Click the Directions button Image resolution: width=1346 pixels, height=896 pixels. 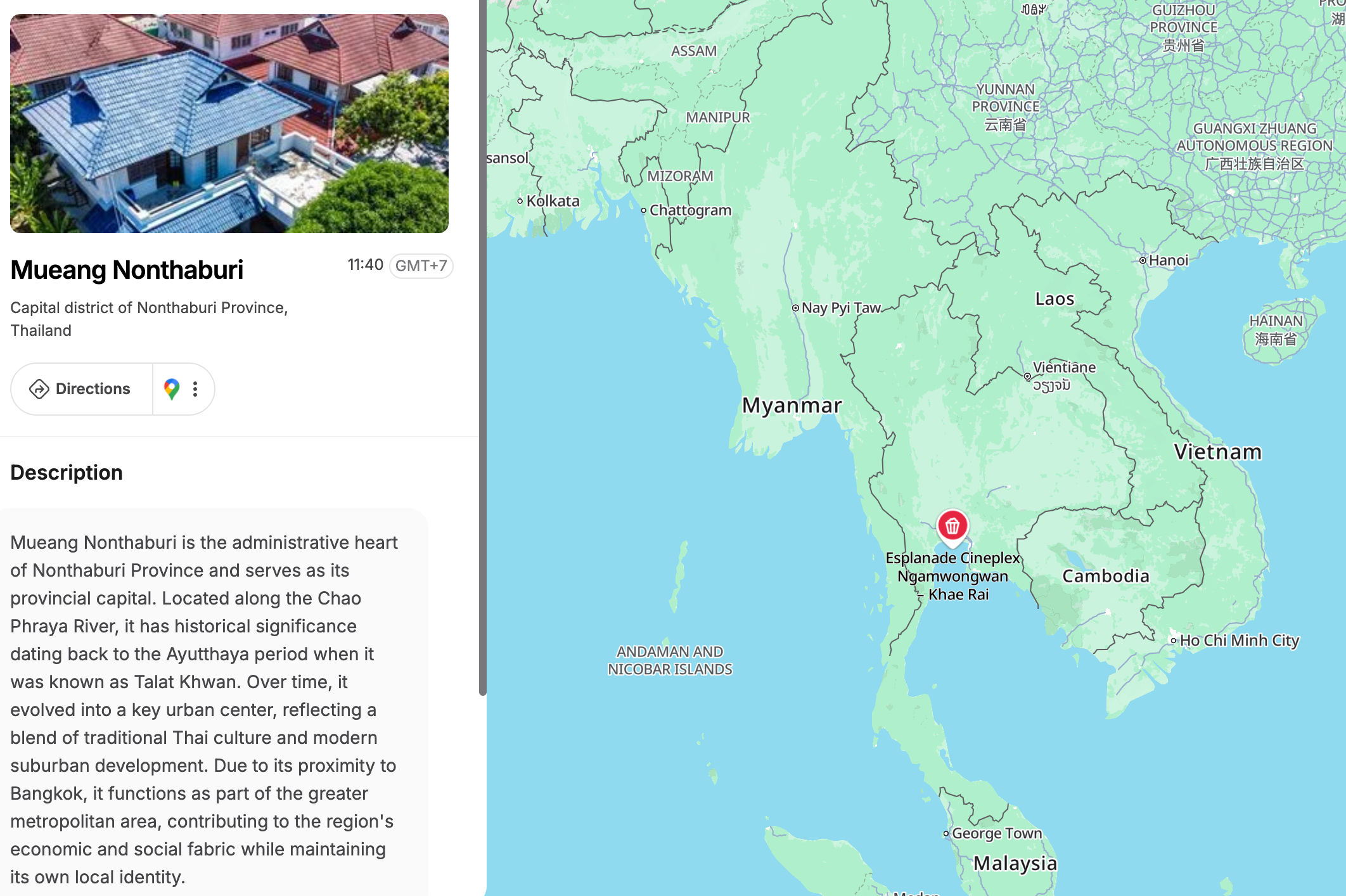(81, 389)
